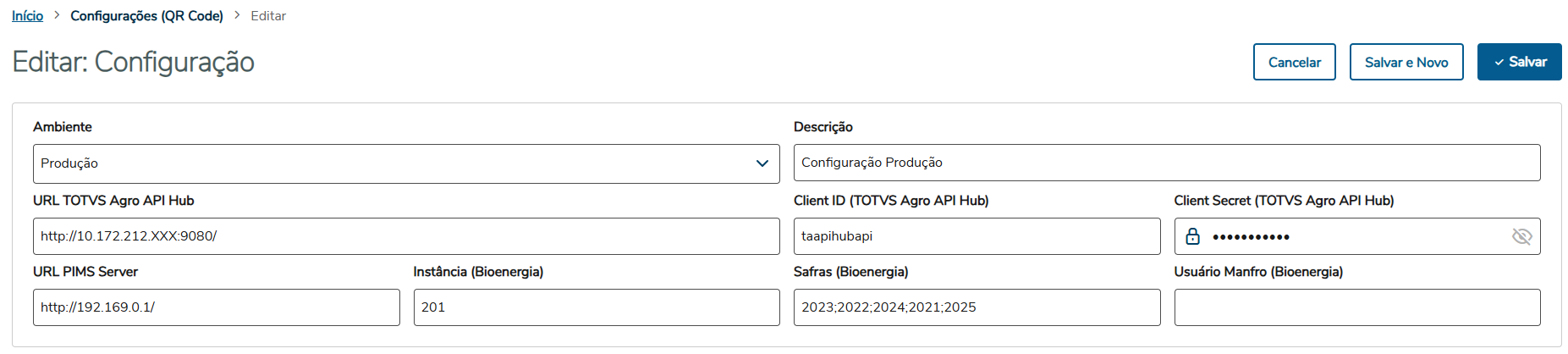Viewport: 1568px width, 354px height.
Task: Go to the Início breadcrumb link
Action: point(27,15)
